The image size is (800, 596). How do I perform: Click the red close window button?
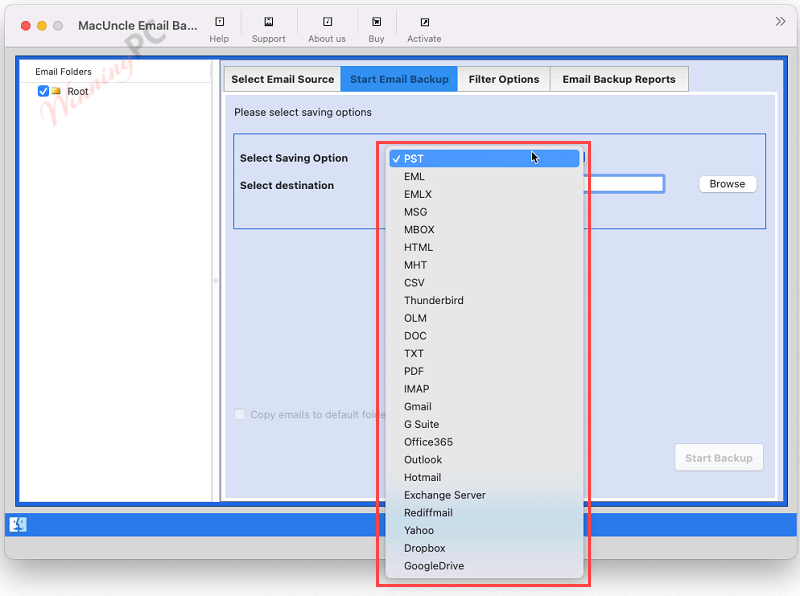[x=26, y=26]
